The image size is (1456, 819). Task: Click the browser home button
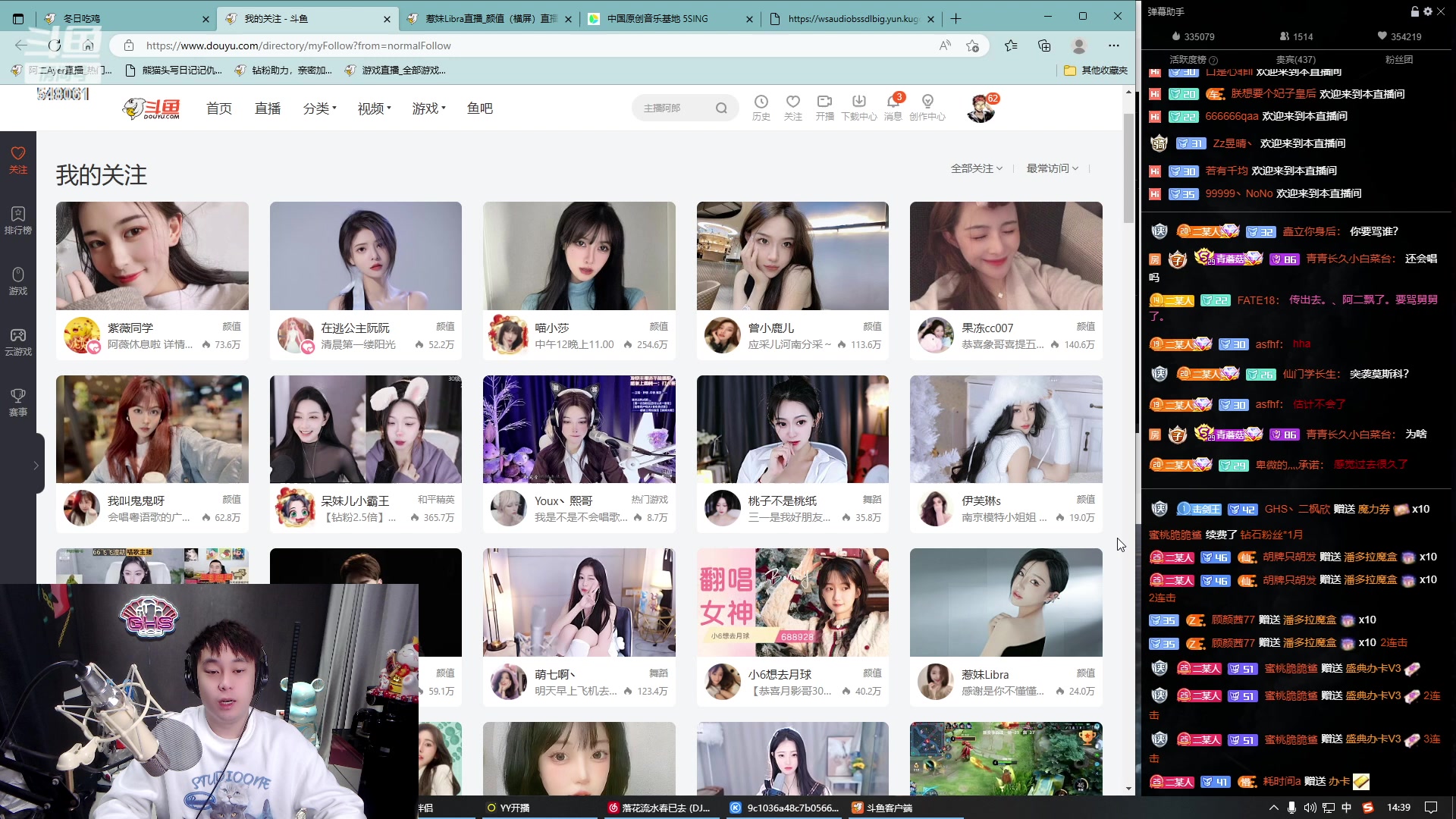tap(88, 45)
